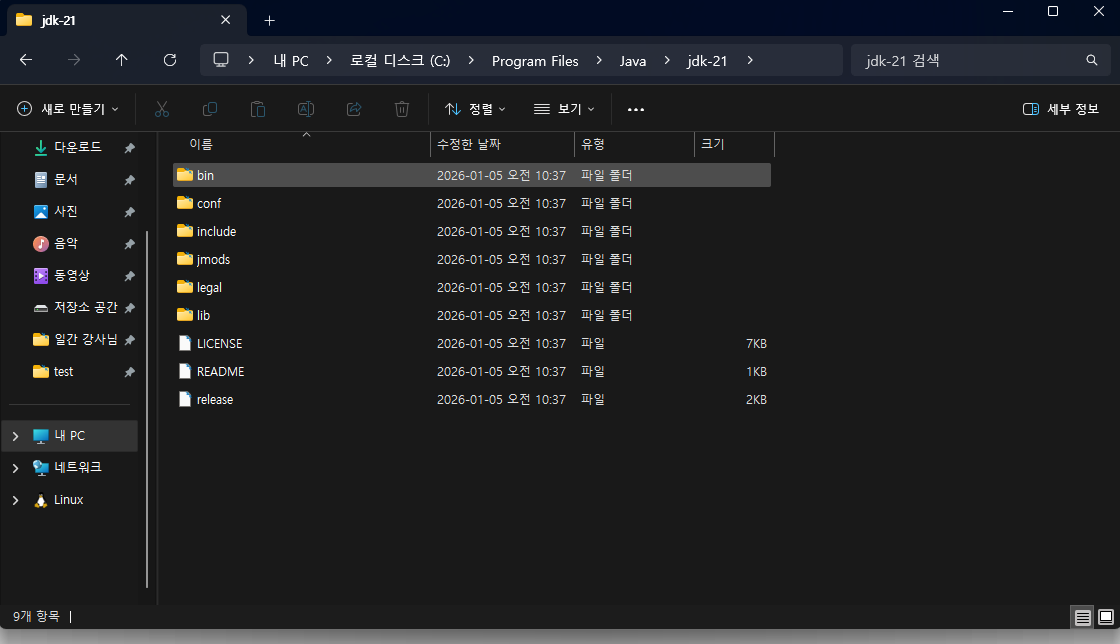This screenshot has width=1120, height=644.
Task: Click the forward navigation arrow
Action: (74, 60)
